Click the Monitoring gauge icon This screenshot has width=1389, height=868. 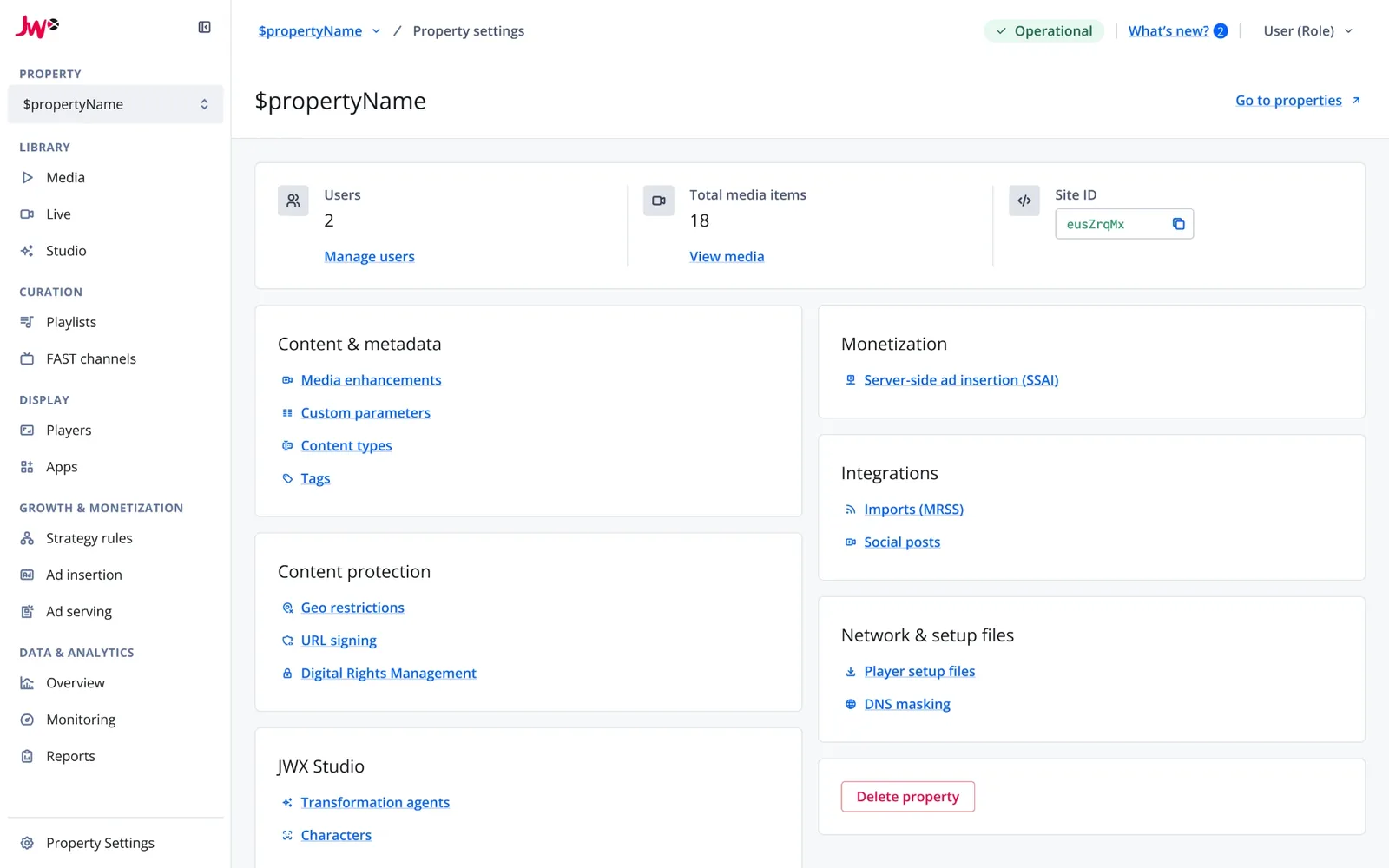(28, 720)
